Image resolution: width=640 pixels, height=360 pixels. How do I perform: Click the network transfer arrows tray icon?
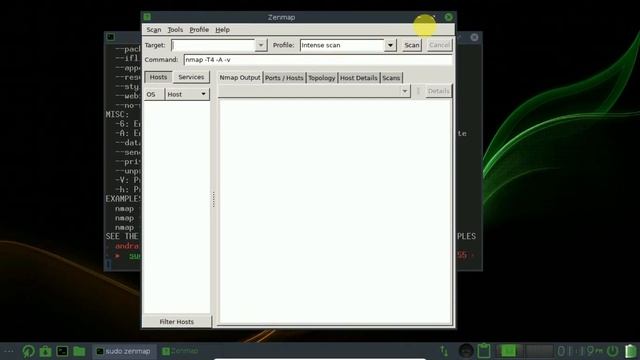(444, 351)
